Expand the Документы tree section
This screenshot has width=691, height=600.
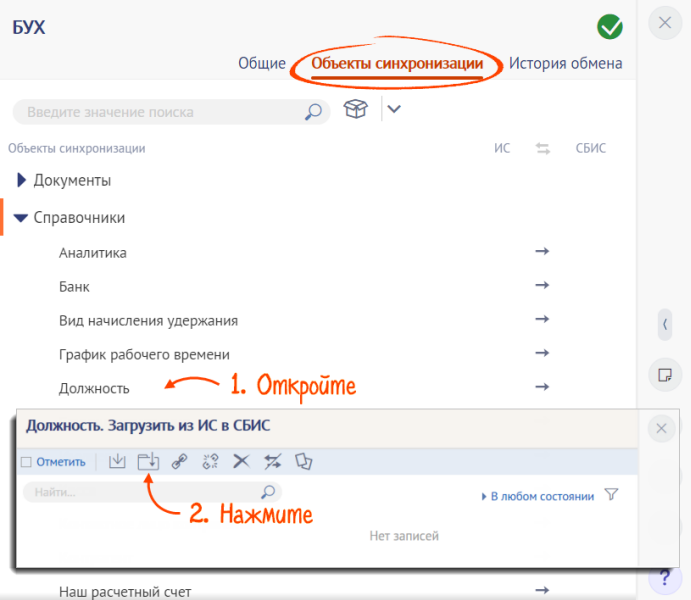coord(22,181)
